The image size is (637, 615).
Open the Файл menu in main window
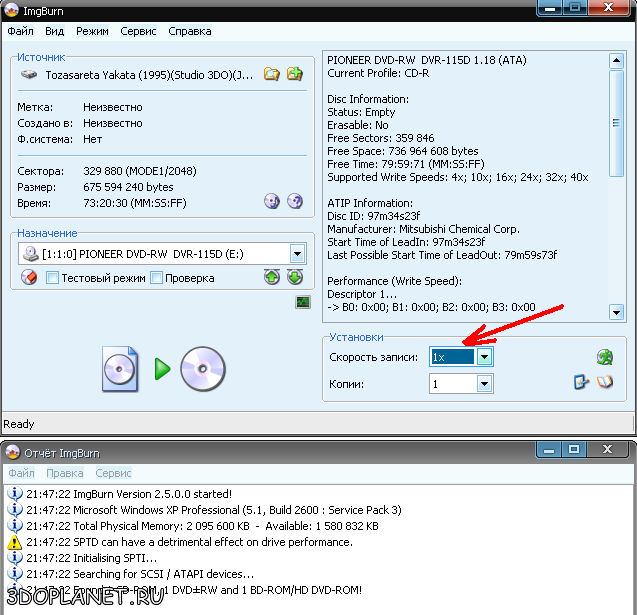click(20, 31)
